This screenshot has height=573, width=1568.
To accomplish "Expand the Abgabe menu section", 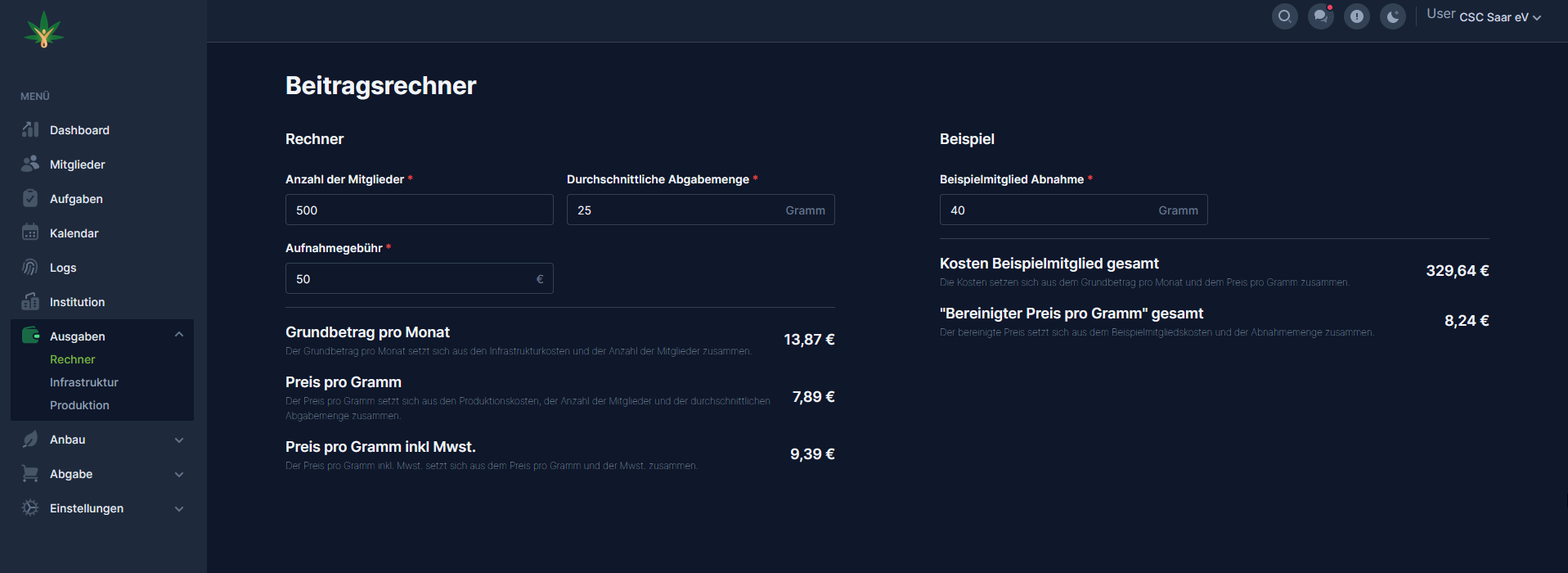I will [179, 474].
